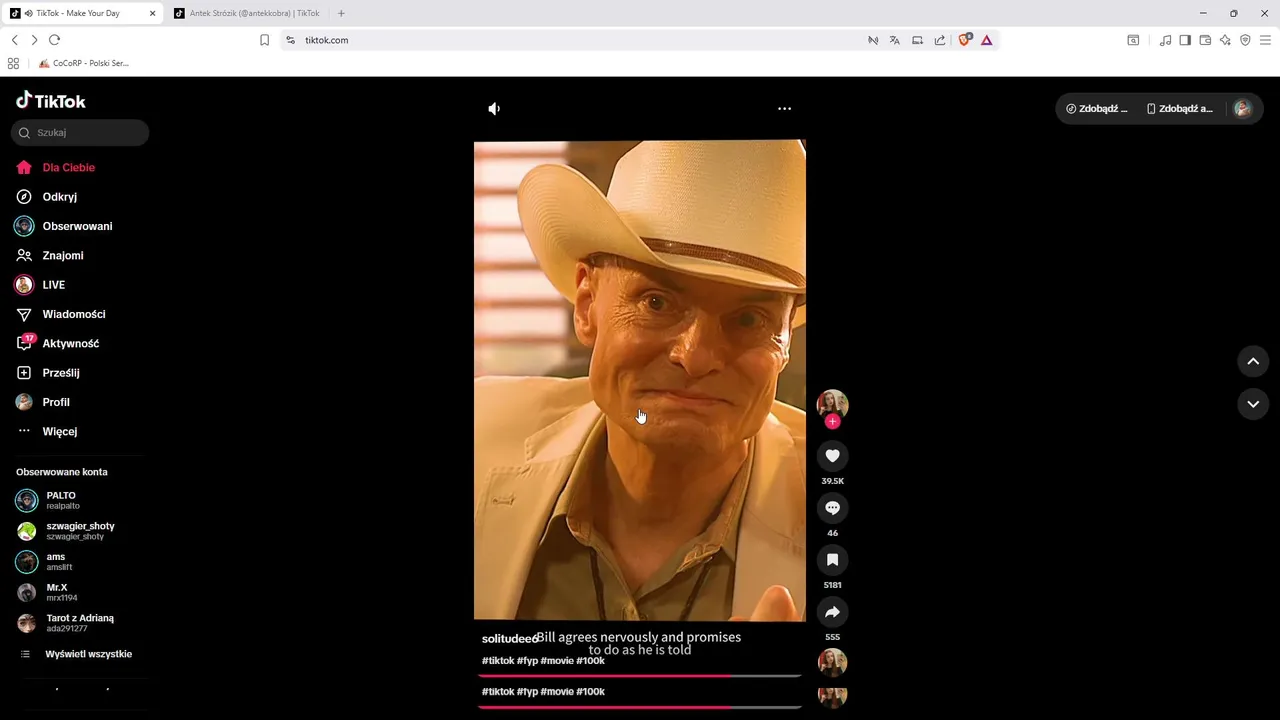Open the top-right profile avatar menu
This screenshot has width=1280, height=720.
tap(1242, 109)
